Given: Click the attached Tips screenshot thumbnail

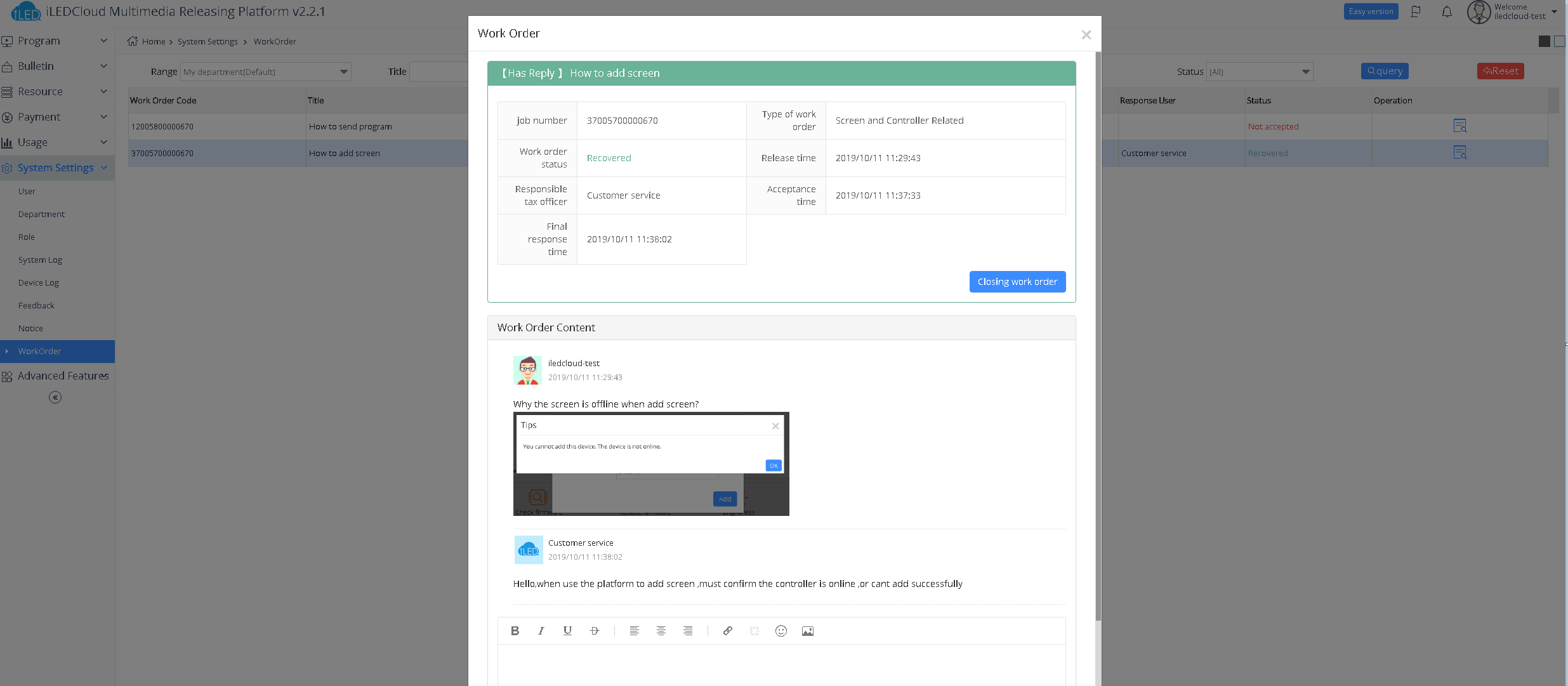Looking at the screenshot, I should (651, 464).
